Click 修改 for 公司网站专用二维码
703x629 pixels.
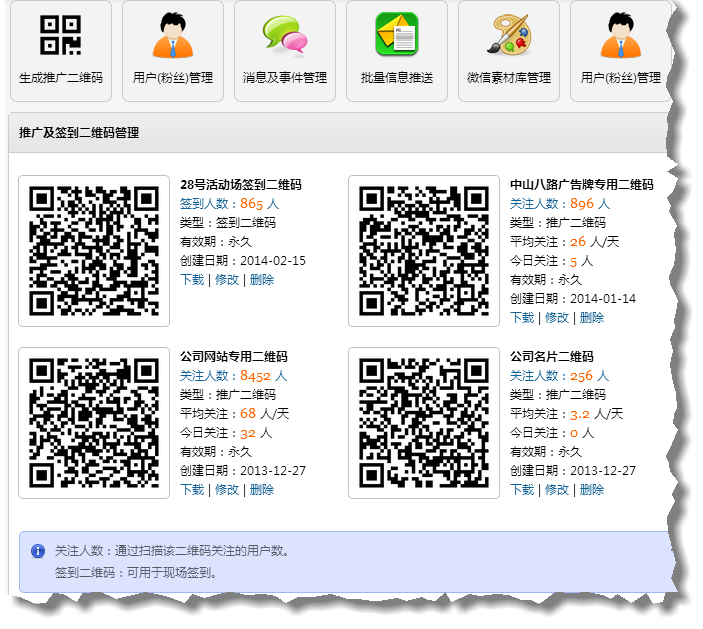tap(227, 490)
